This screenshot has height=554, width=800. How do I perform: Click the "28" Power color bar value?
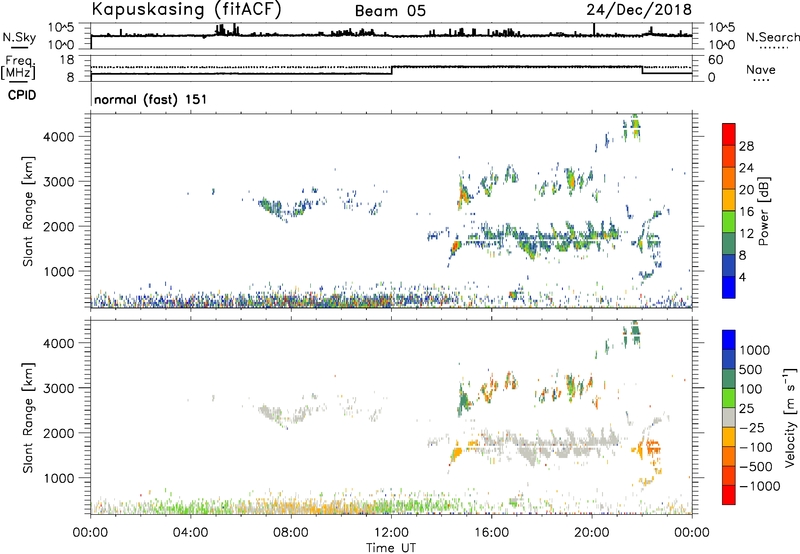[x=746, y=146]
